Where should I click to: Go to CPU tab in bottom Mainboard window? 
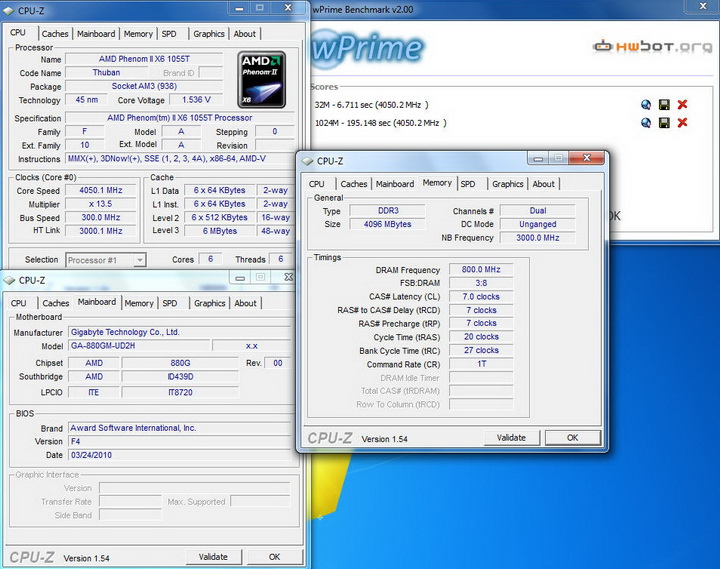coord(18,303)
